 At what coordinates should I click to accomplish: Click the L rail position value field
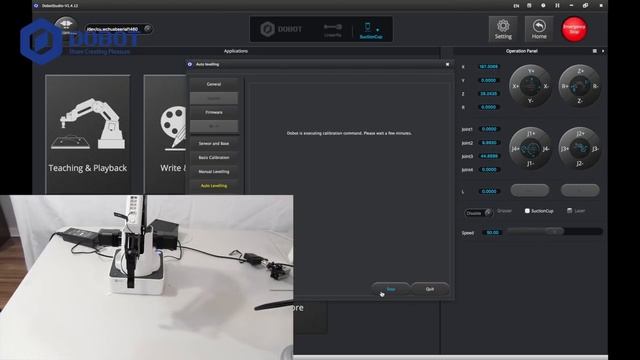tap(489, 191)
